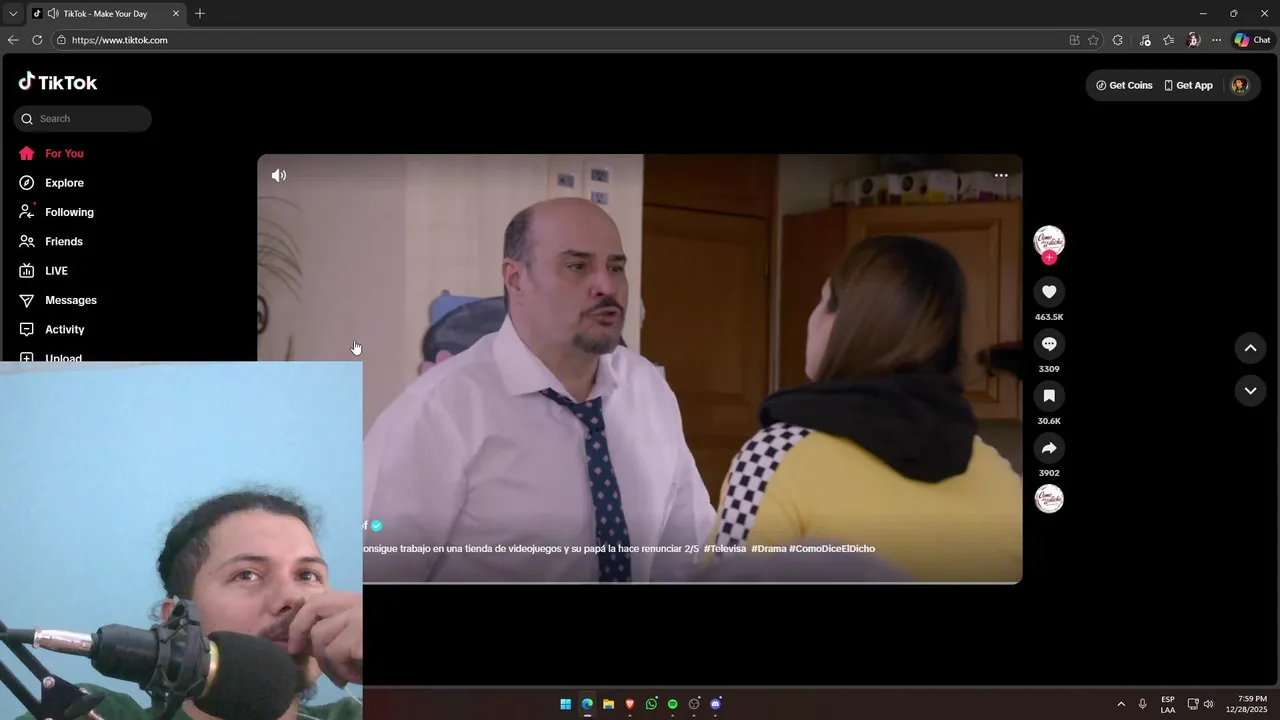Open the sound disc below the share icon
The width and height of the screenshot is (1280, 720).
click(x=1049, y=499)
